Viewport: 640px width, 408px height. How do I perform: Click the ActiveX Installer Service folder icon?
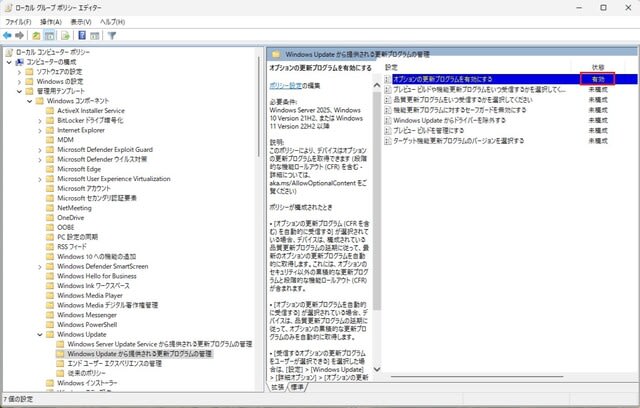[x=50, y=111]
